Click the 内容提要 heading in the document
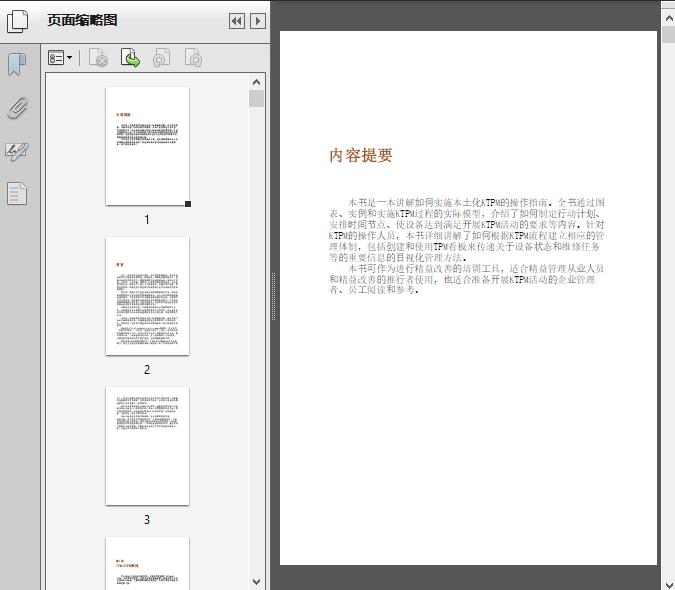This screenshot has height=590, width=675. click(361, 156)
